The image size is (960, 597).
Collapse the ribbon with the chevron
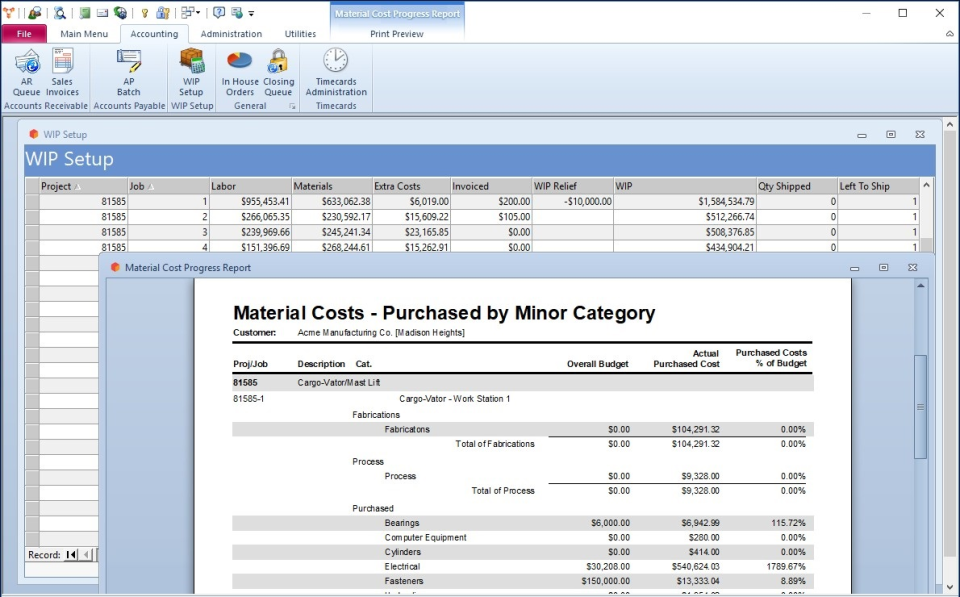pos(949,34)
